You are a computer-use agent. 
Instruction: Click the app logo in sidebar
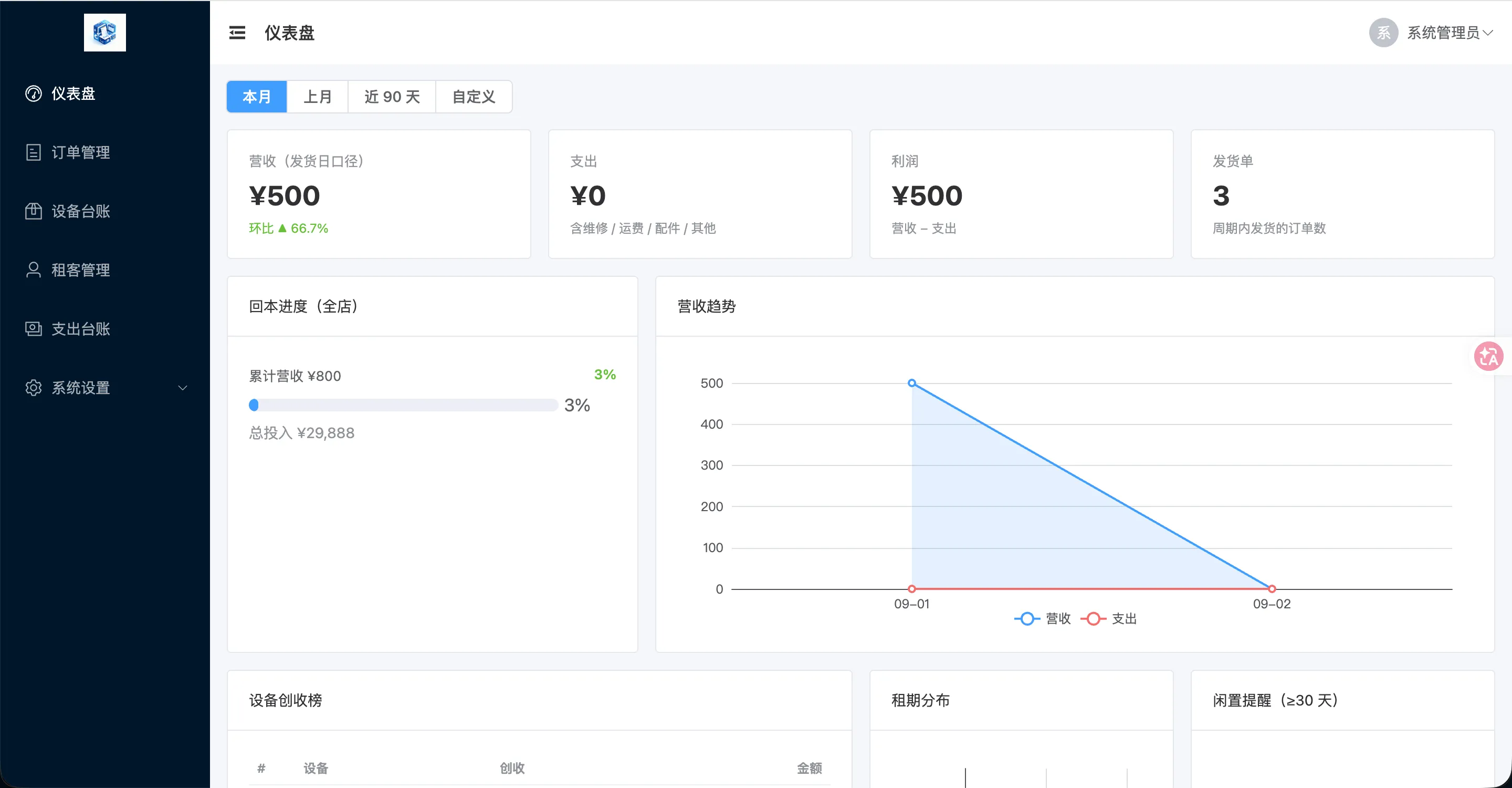coord(104,32)
